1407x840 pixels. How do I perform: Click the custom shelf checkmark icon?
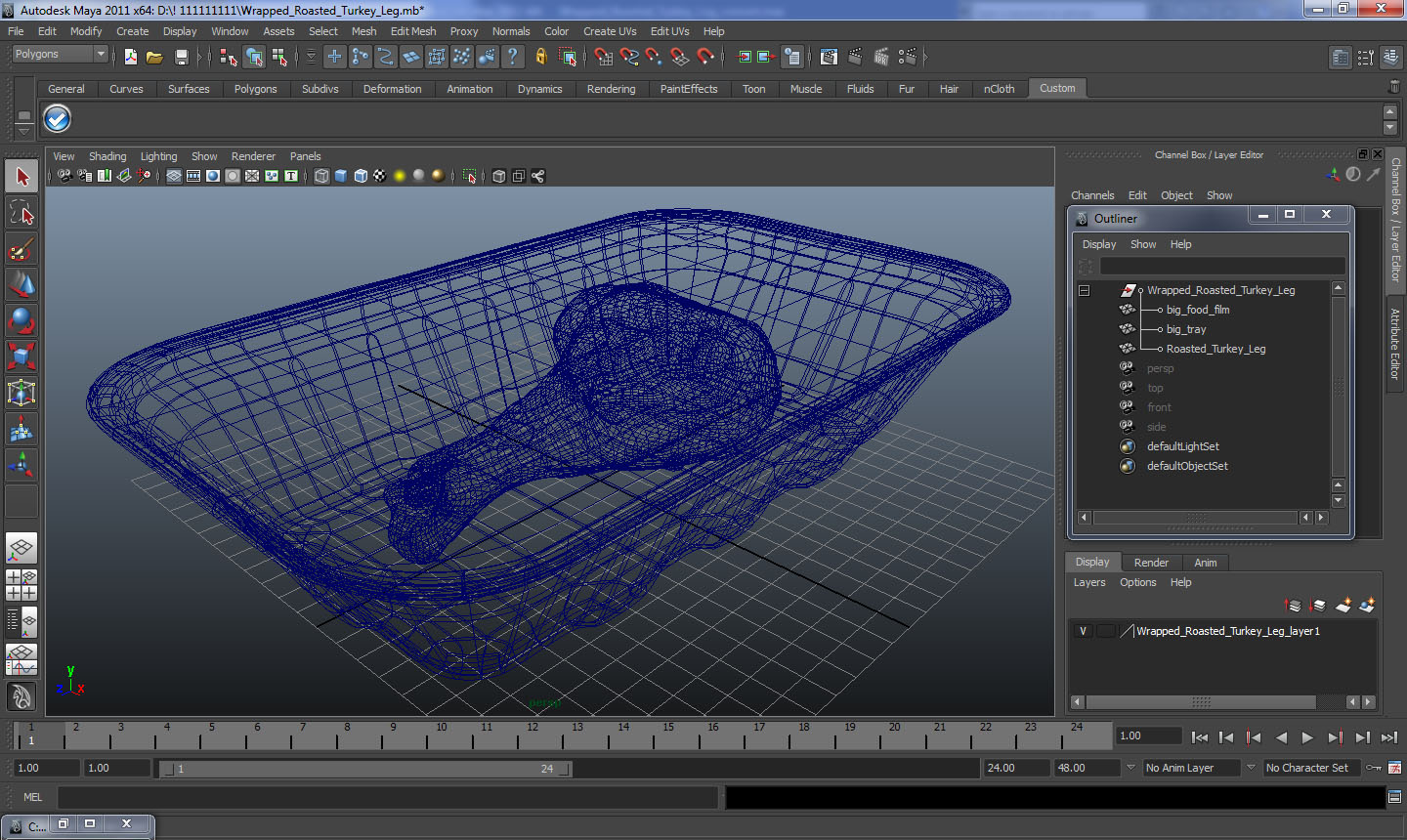coord(58,119)
